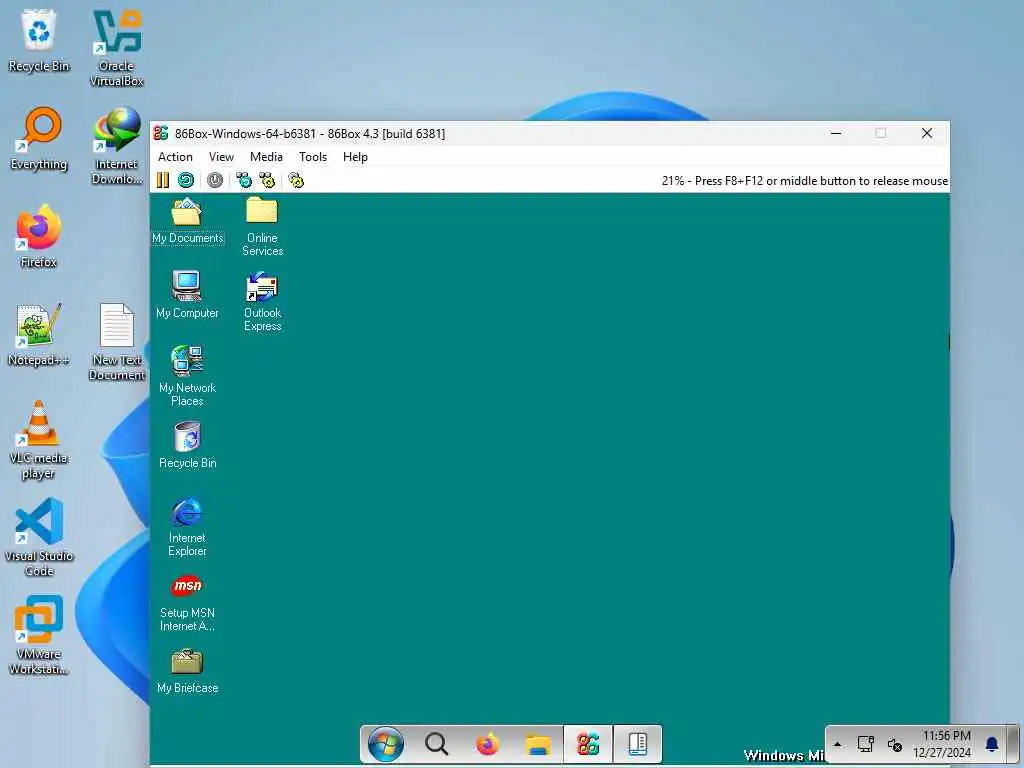Open the Action menu in 86Box

(x=175, y=157)
